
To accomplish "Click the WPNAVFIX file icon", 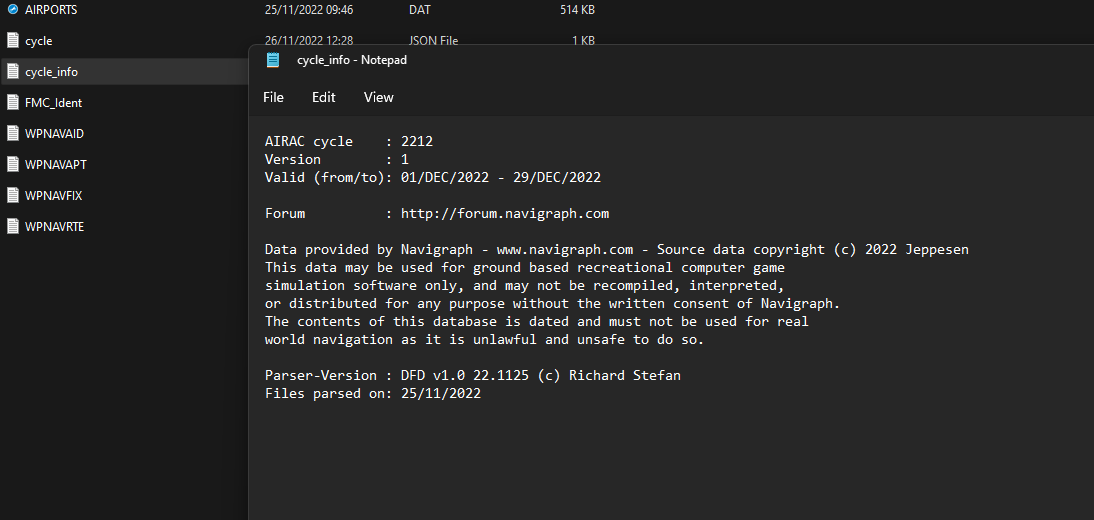I will [13, 195].
